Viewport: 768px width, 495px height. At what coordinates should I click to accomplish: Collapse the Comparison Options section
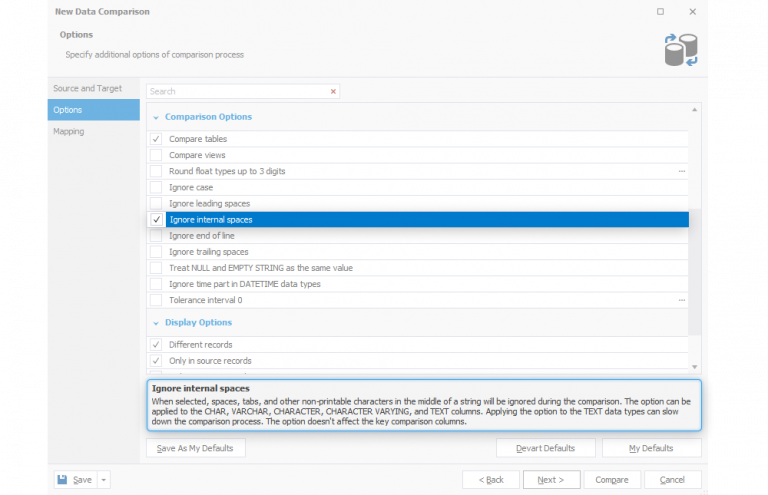[x=156, y=117]
